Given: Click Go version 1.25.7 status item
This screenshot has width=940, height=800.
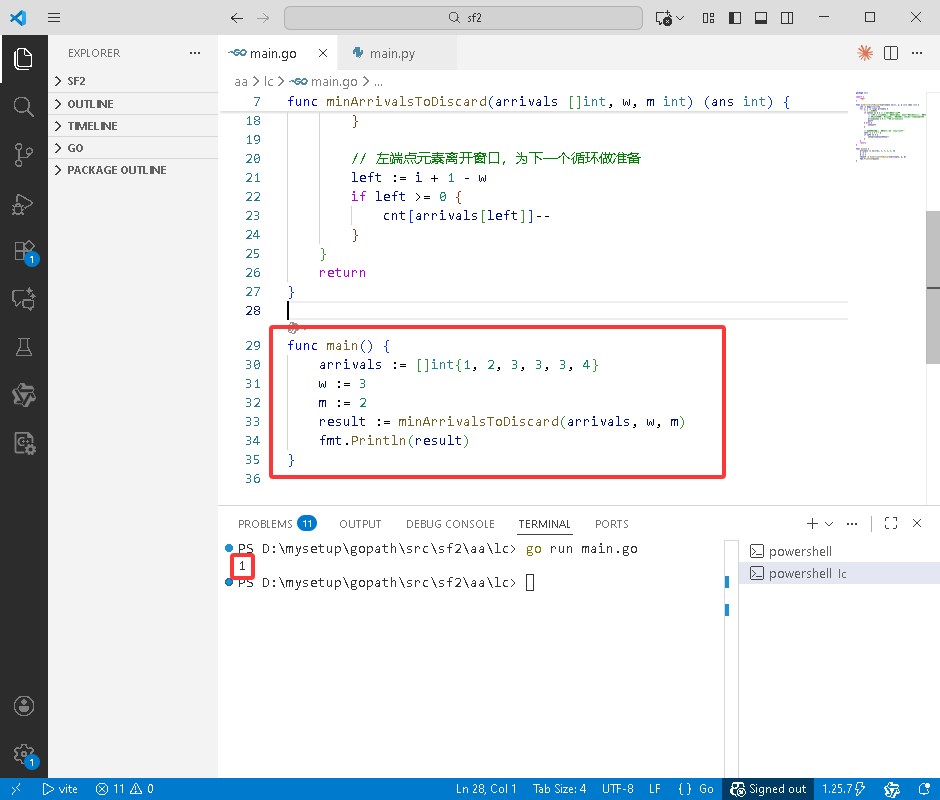Looking at the screenshot, I should 843,789.
